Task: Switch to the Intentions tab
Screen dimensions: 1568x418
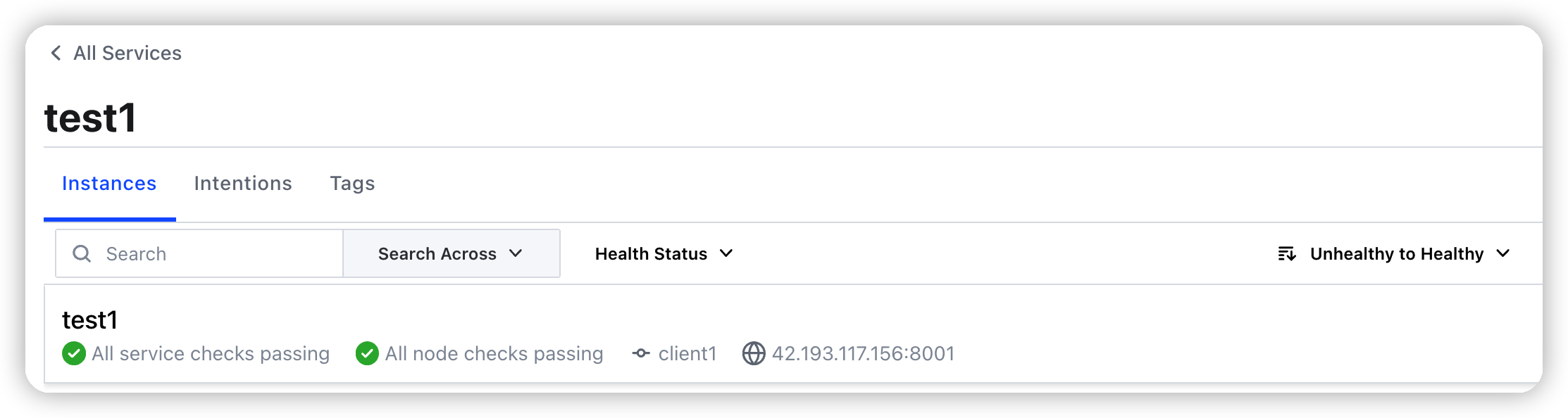Action: [x=243, y=184]
